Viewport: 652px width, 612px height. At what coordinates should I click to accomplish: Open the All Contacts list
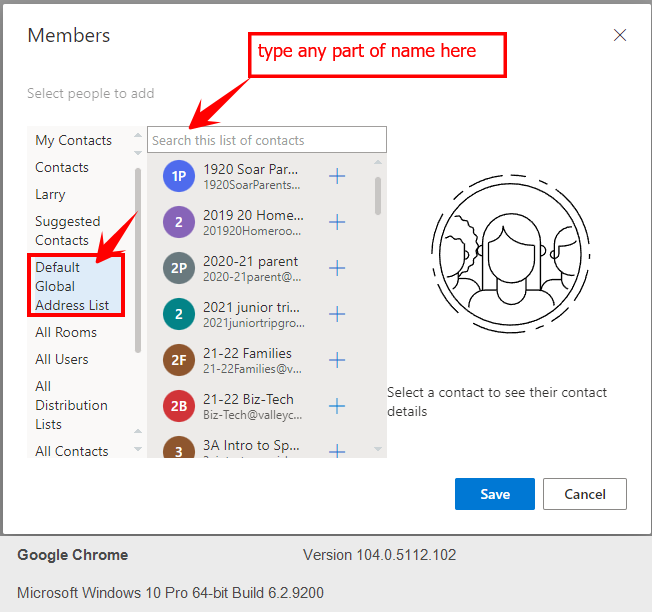[72, 451]
